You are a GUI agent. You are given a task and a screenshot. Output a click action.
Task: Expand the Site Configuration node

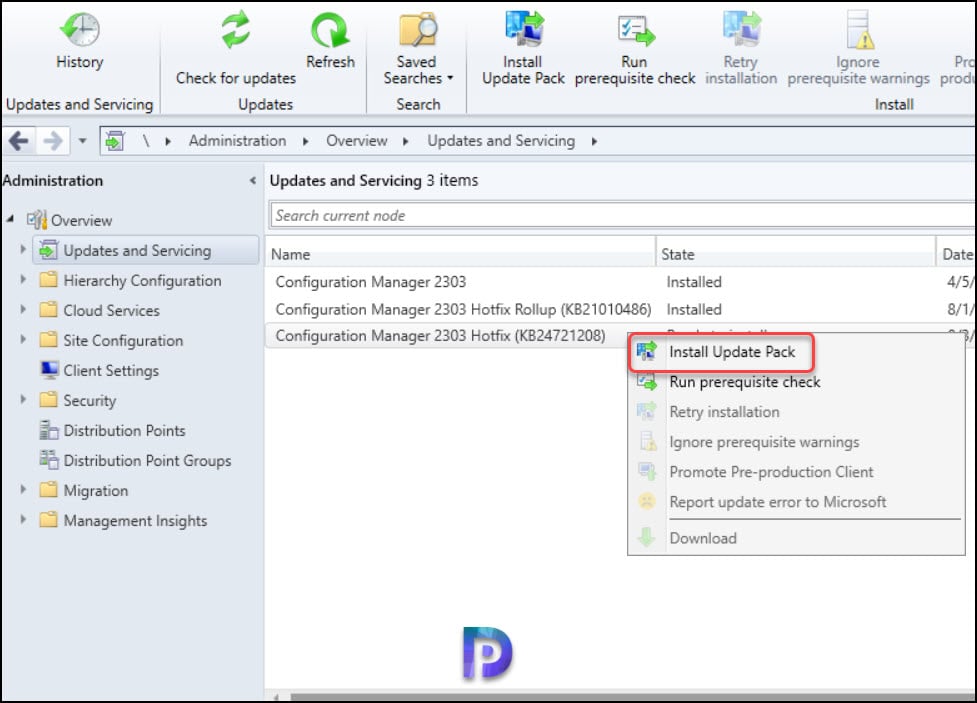pos(23,339)
